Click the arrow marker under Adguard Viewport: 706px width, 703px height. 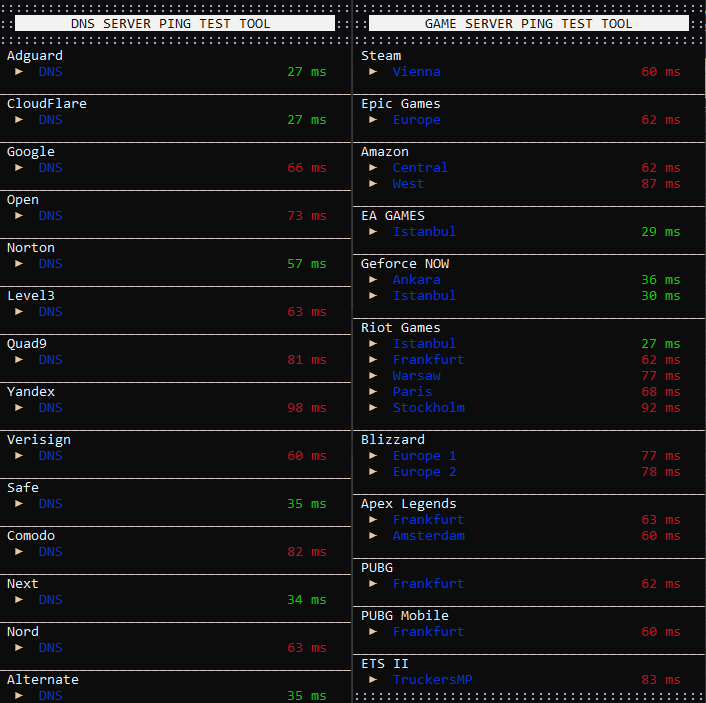coord(19,72)
